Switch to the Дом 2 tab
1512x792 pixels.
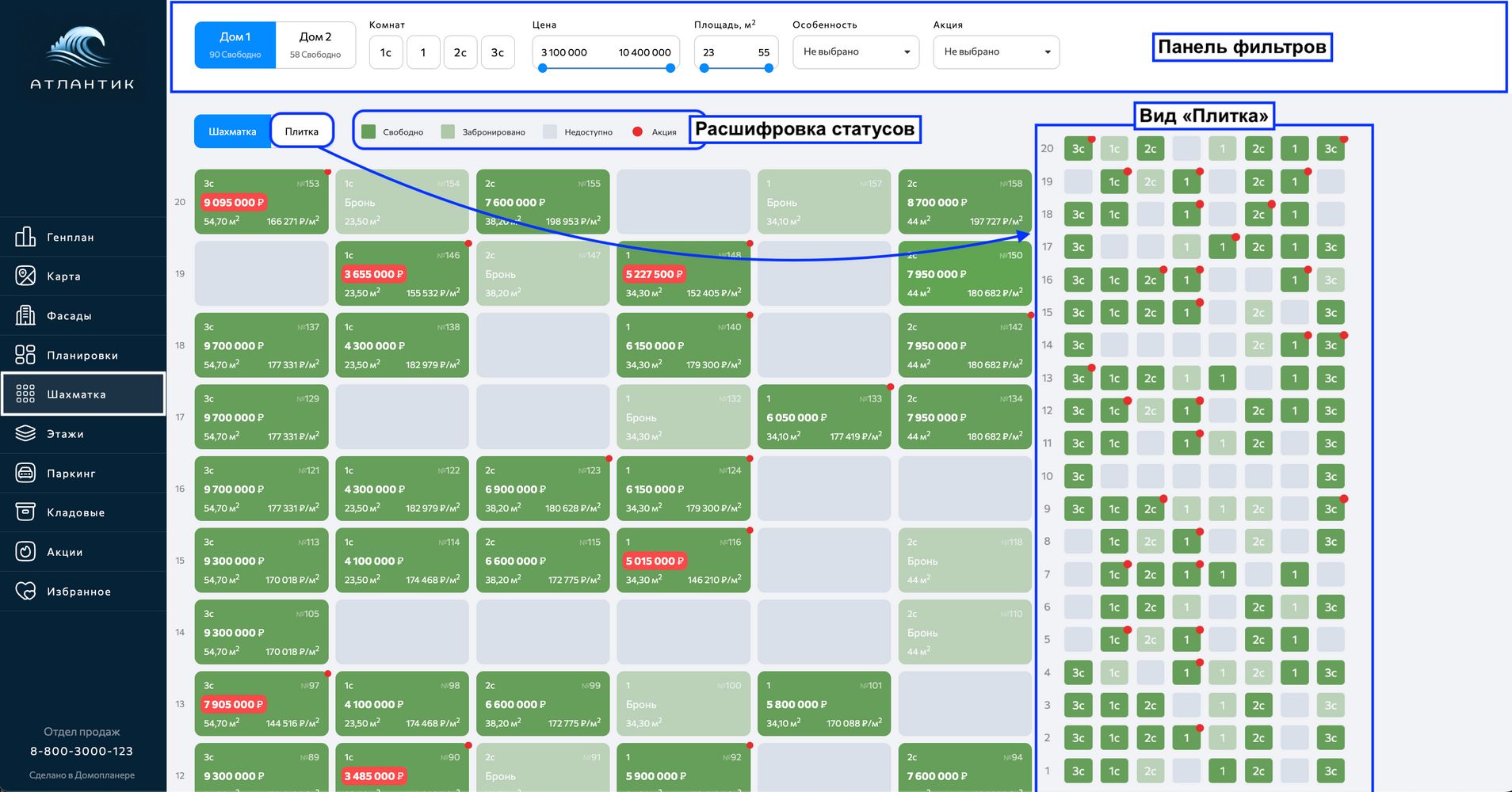[315, 44]
